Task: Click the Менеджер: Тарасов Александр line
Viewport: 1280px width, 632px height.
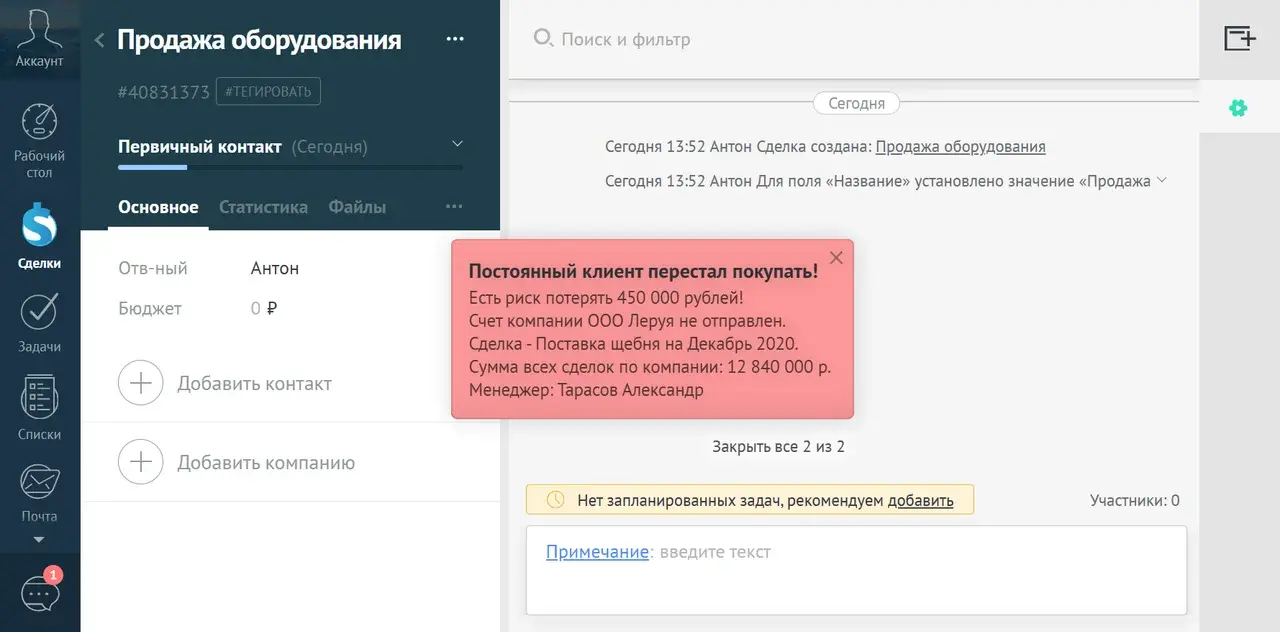Action: [586, 390]
